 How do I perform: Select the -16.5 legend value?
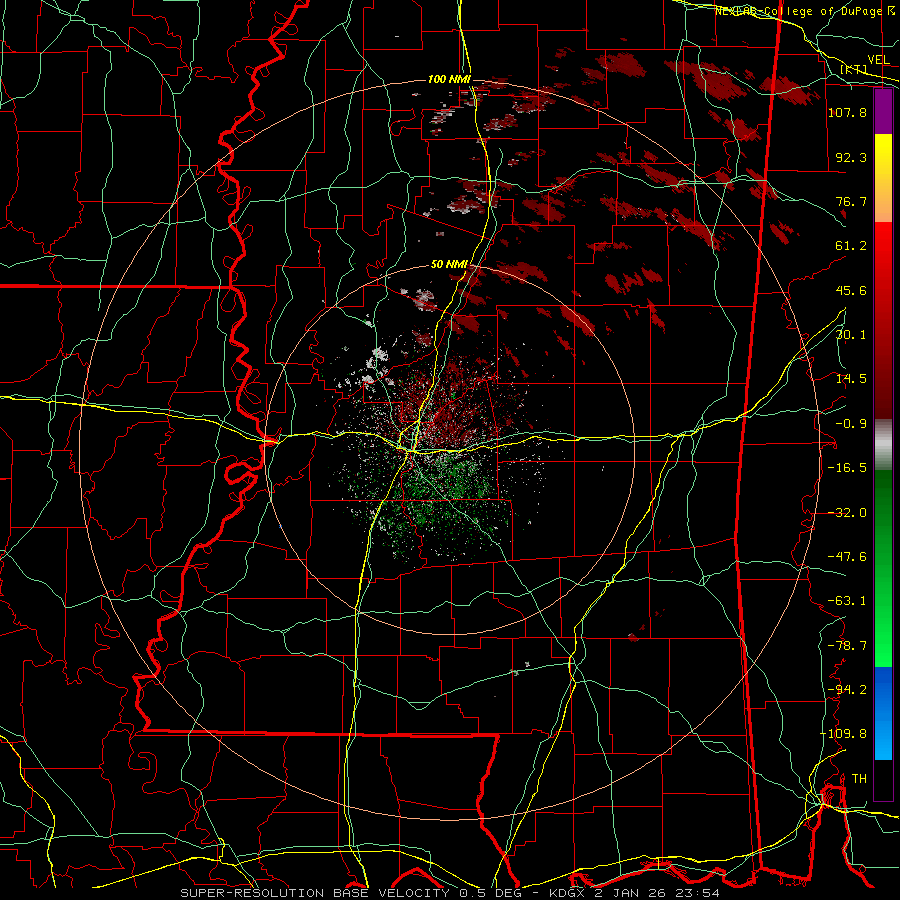click(x=847, y=467)
